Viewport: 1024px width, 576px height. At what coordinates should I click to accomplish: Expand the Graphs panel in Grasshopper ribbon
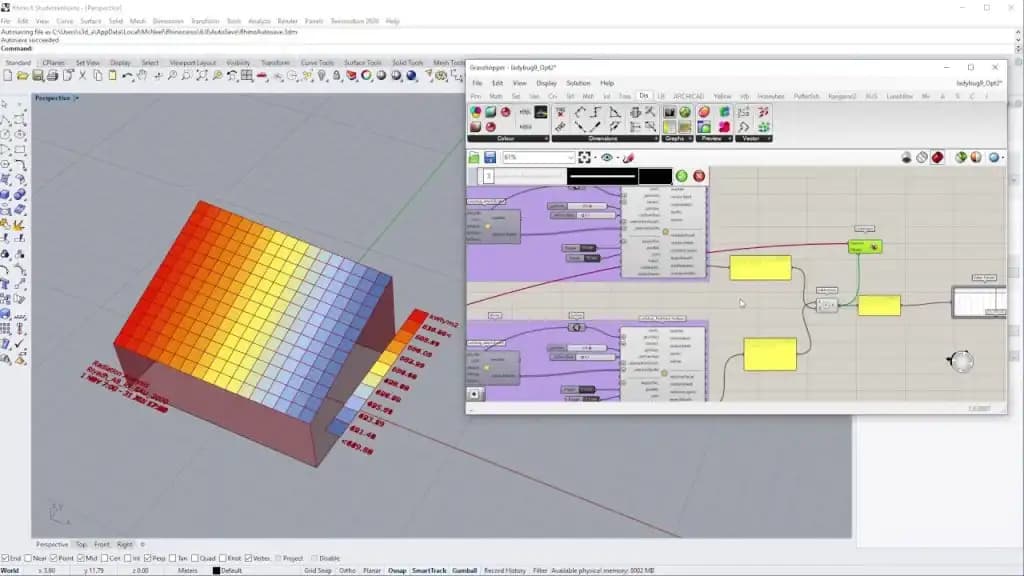(x=690, y=138)
